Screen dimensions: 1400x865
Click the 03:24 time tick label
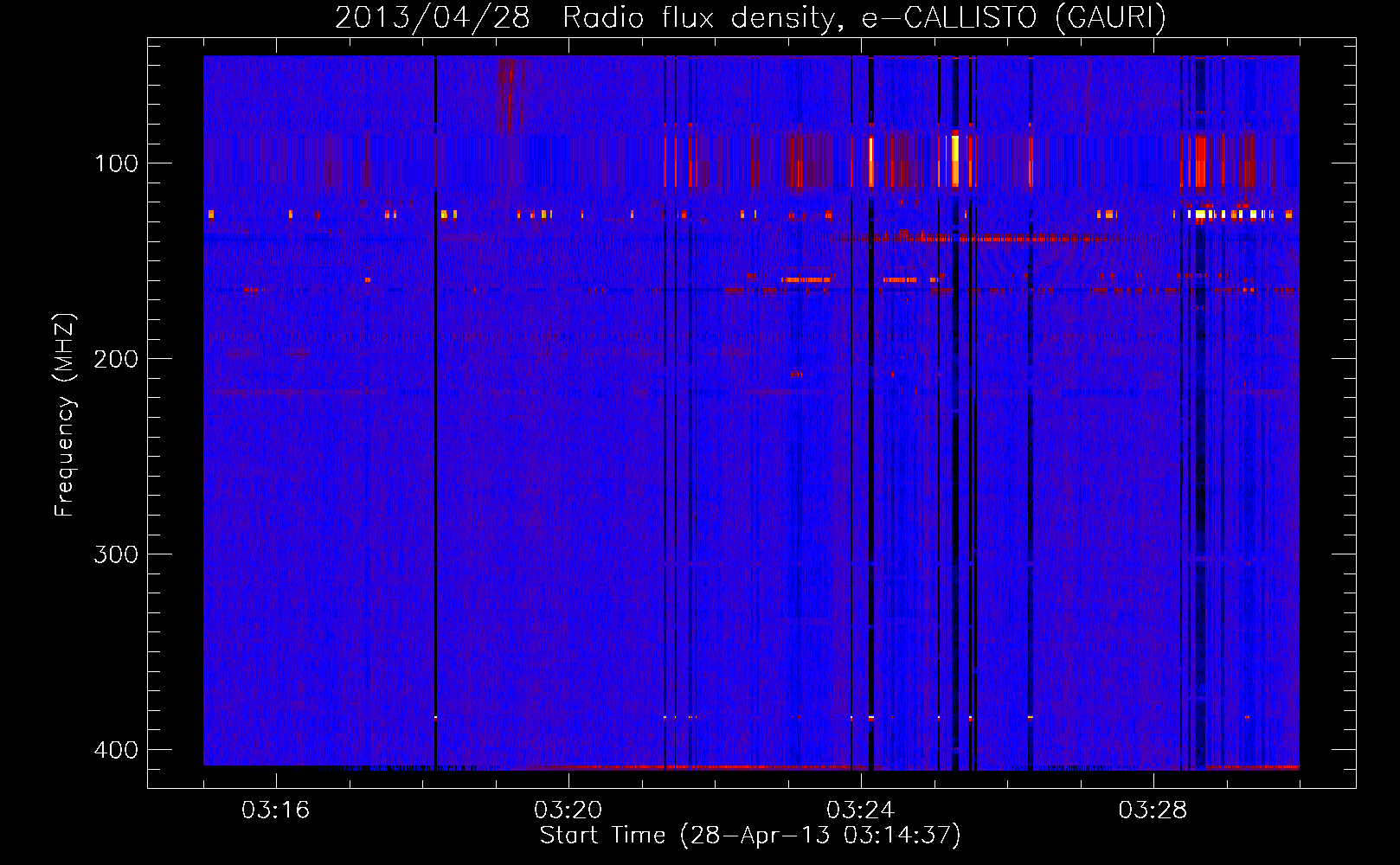point(861,811)
